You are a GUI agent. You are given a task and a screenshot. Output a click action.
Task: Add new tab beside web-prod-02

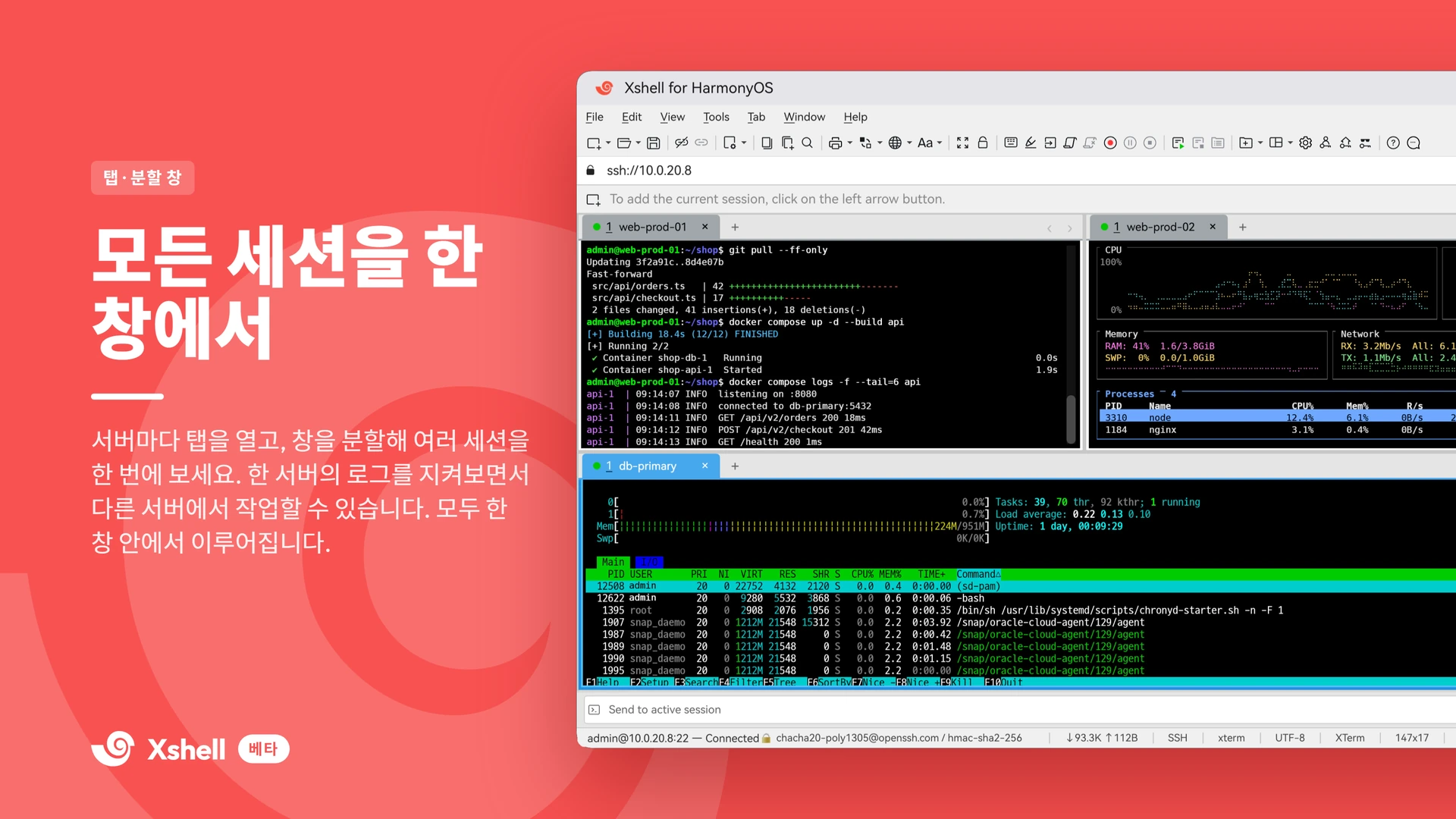tap(1242, 227)
